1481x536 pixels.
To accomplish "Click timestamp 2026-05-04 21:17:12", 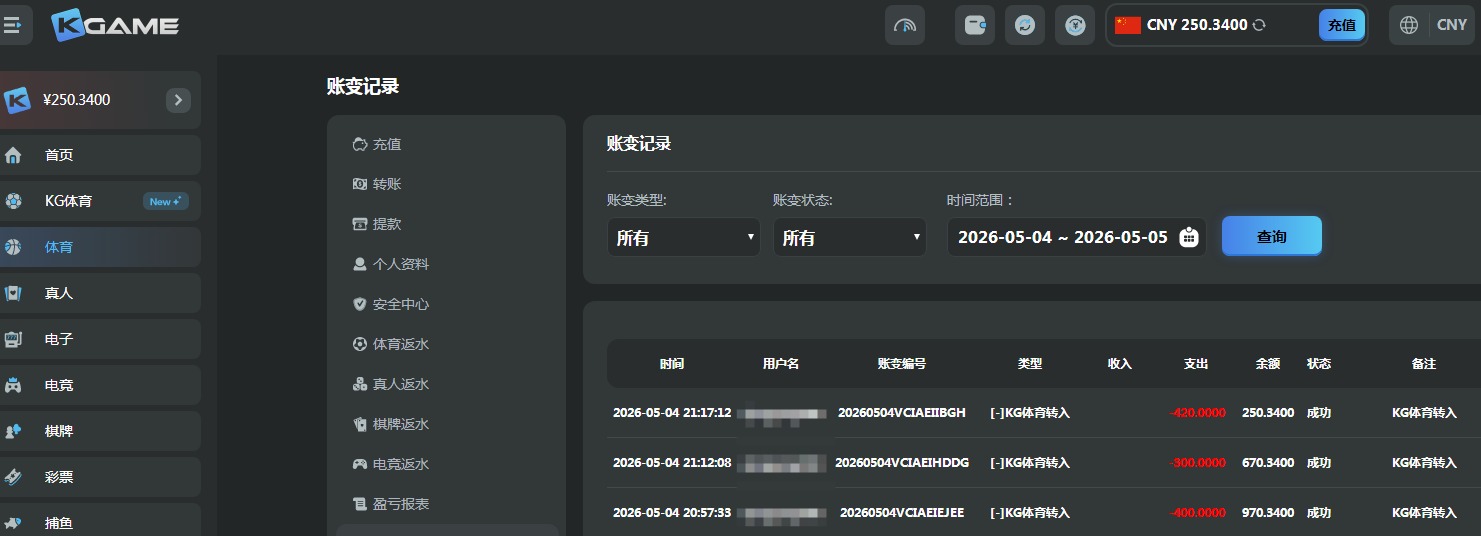I will (x=672, y=413).
